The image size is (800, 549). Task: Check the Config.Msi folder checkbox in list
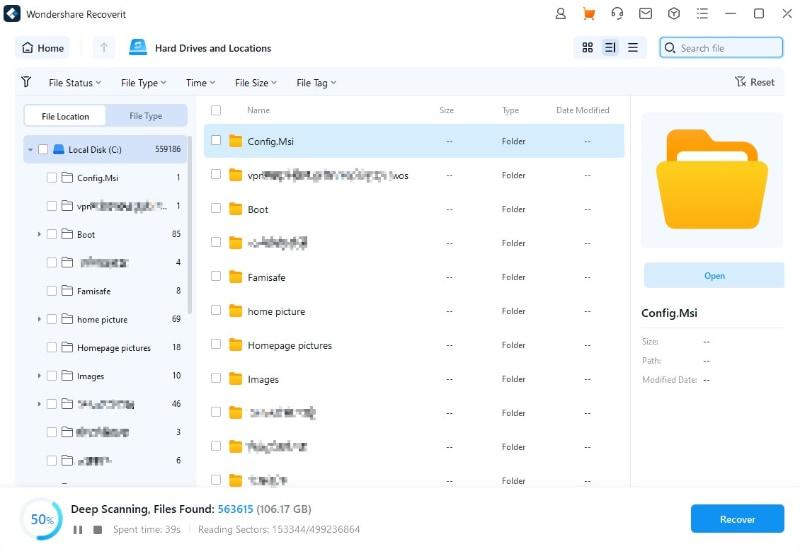coord(216,141)
